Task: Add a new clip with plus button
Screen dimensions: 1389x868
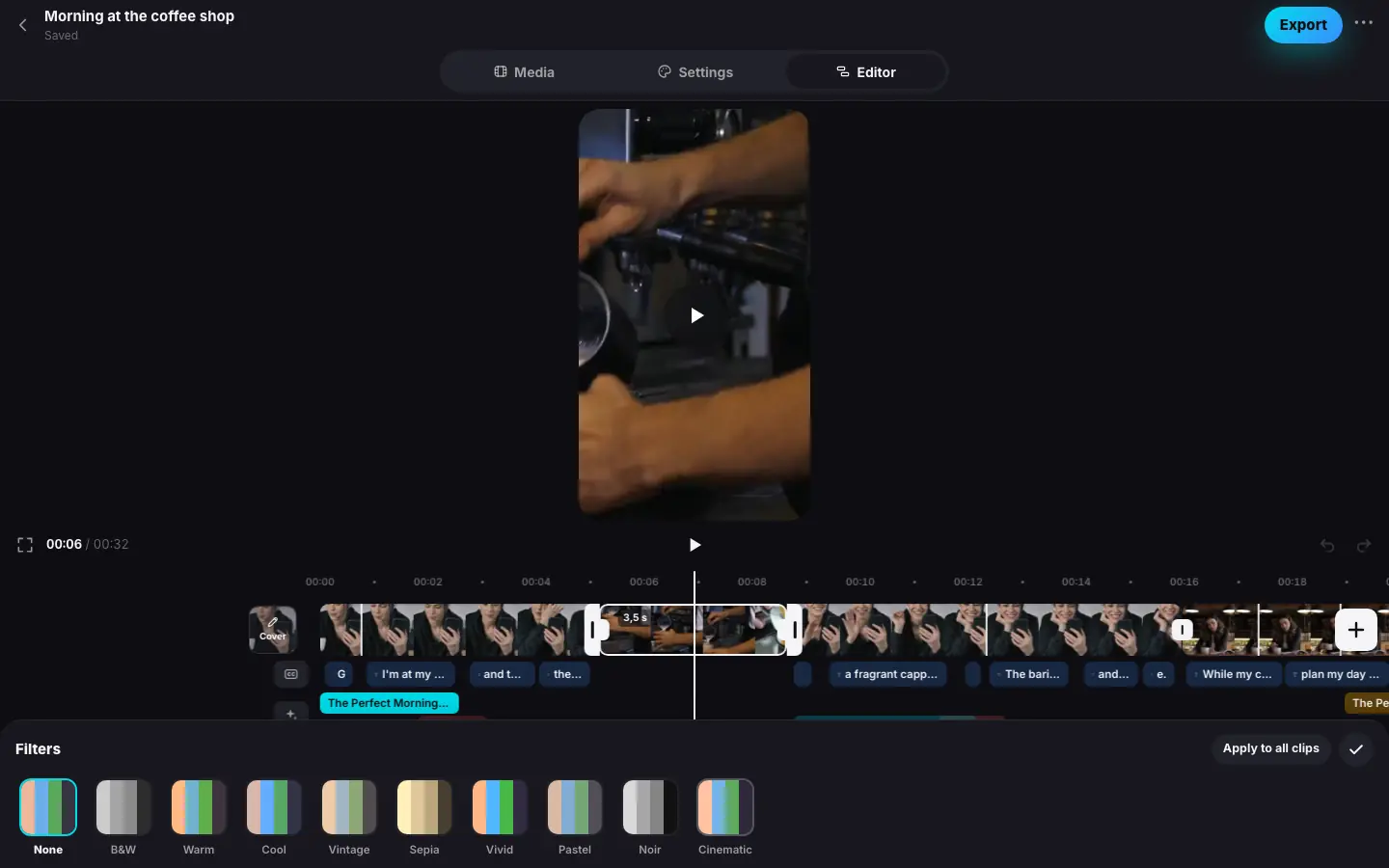Action: (x=1355, y=630)
